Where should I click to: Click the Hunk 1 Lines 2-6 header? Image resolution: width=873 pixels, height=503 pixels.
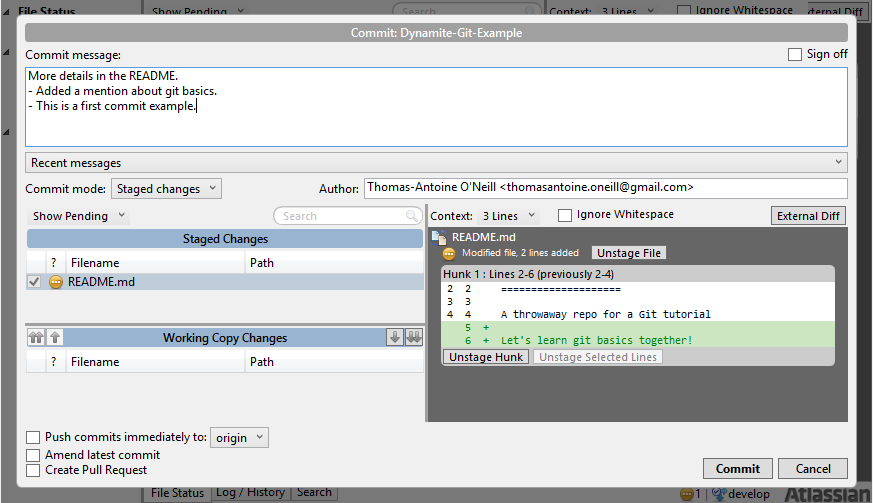pyautogui.click(x=638, y=274)
